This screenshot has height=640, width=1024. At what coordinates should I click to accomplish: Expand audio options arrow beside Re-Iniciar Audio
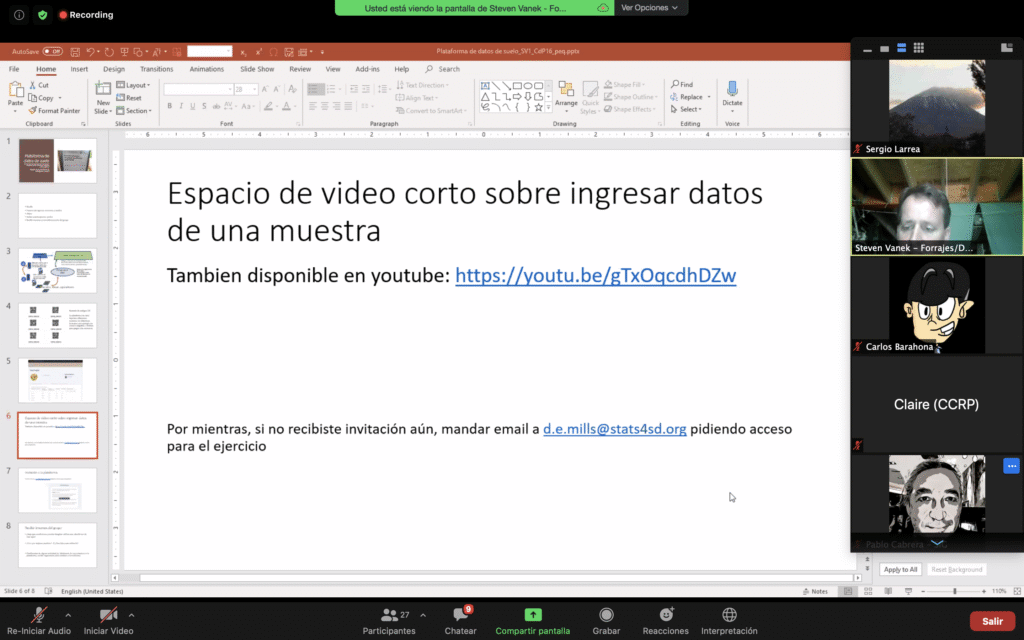click(x=68, y=615)
